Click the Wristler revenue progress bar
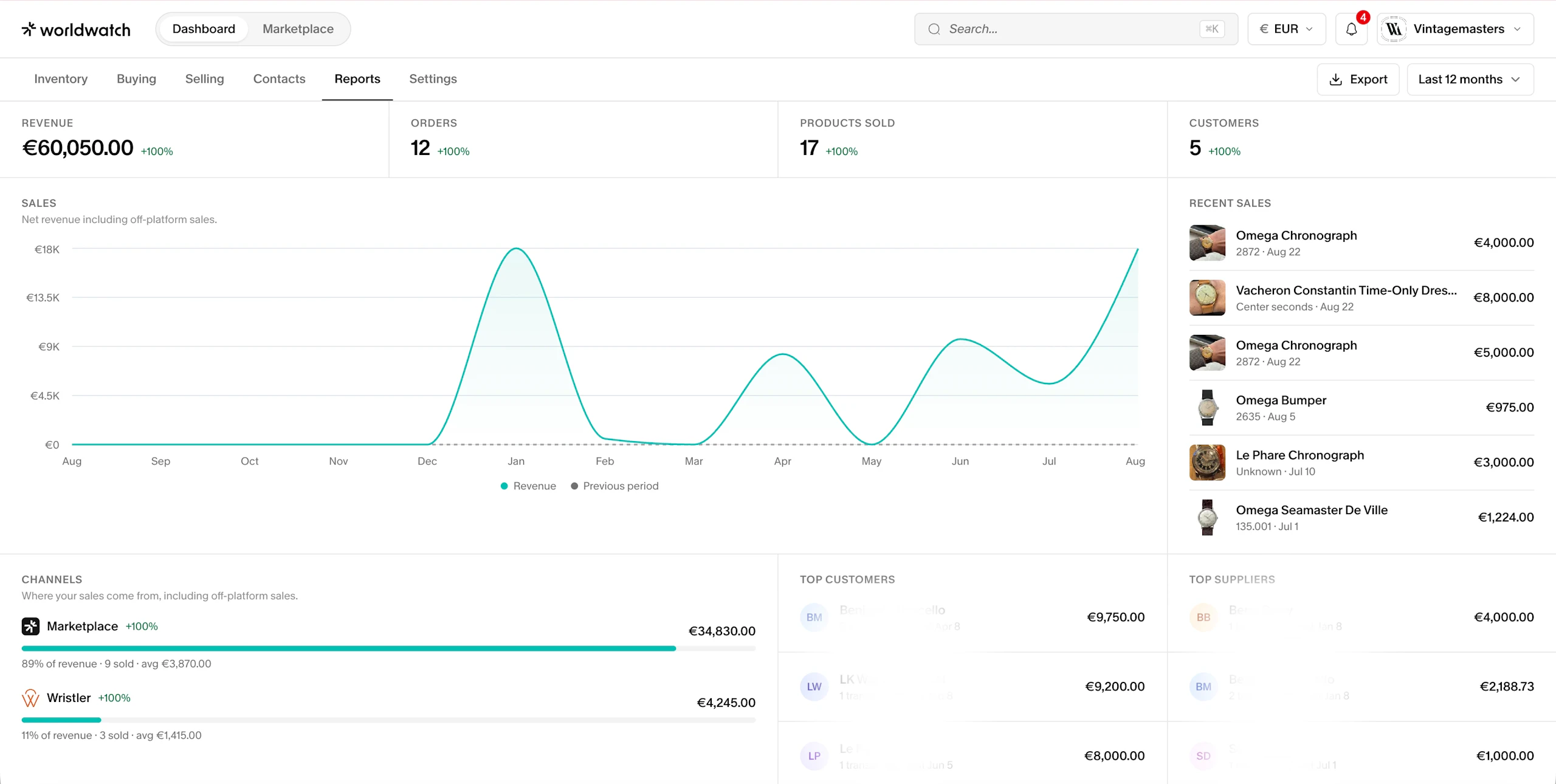 pyautogui.click(x=388, y=720)
